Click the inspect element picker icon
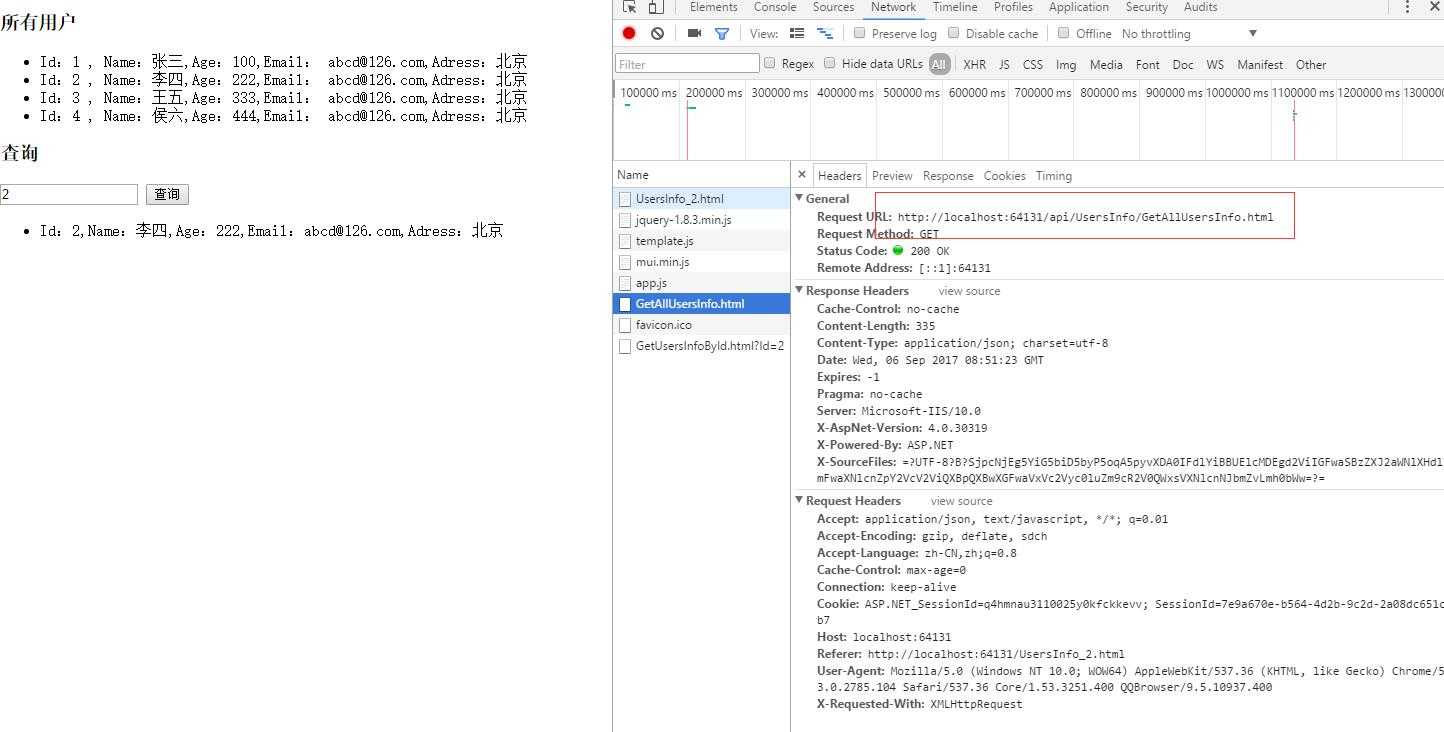 629,7
